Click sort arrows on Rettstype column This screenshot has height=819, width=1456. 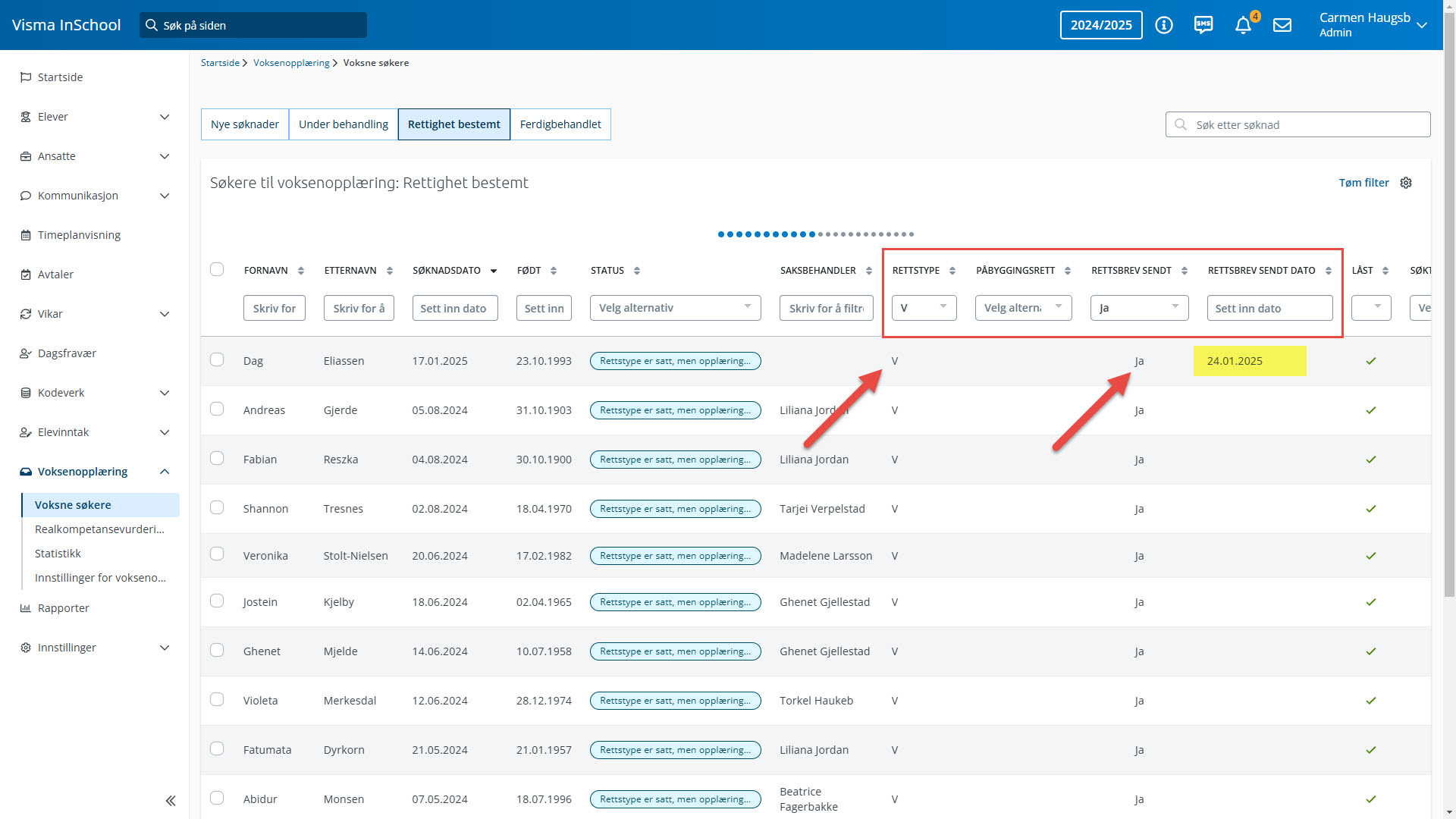pyautogui.click(x=952, y=271)
